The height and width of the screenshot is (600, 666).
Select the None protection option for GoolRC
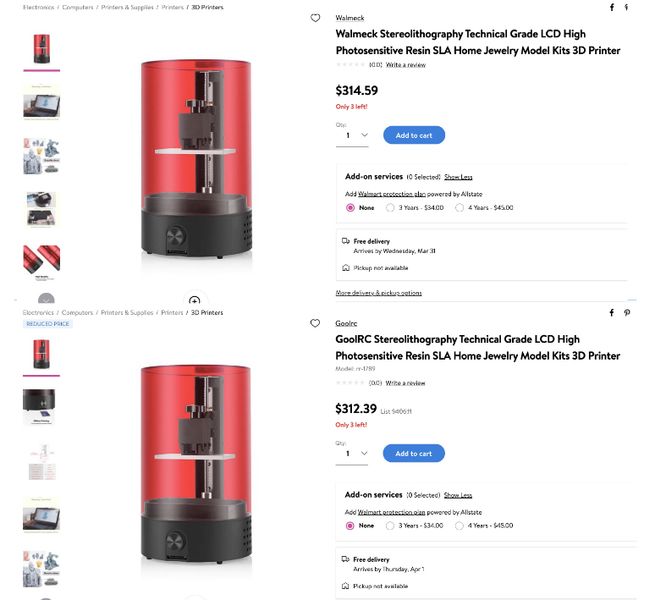[351, 525]
